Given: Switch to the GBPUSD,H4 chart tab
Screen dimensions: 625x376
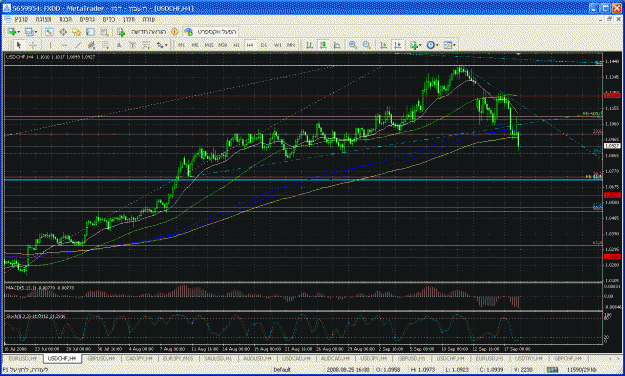Looking at the screenshot, I should 101,359.
